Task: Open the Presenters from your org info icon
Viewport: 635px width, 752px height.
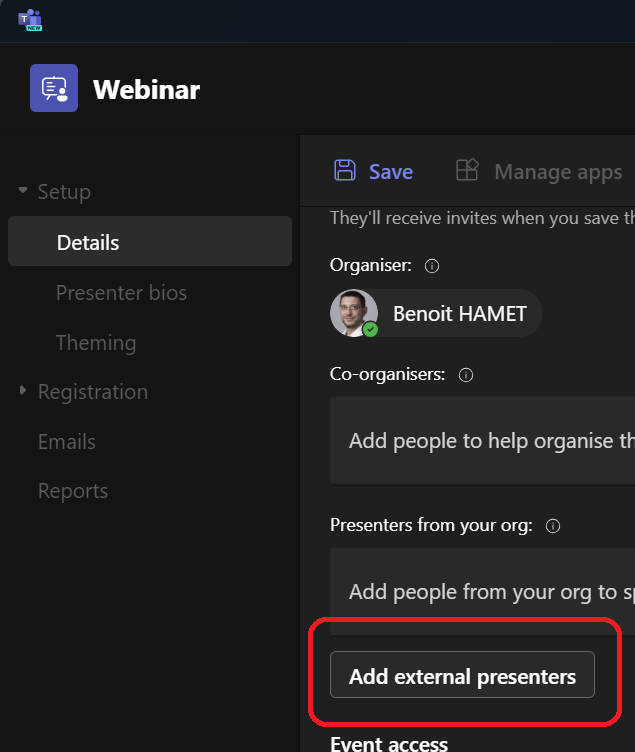Action: [x=553, y=526]
